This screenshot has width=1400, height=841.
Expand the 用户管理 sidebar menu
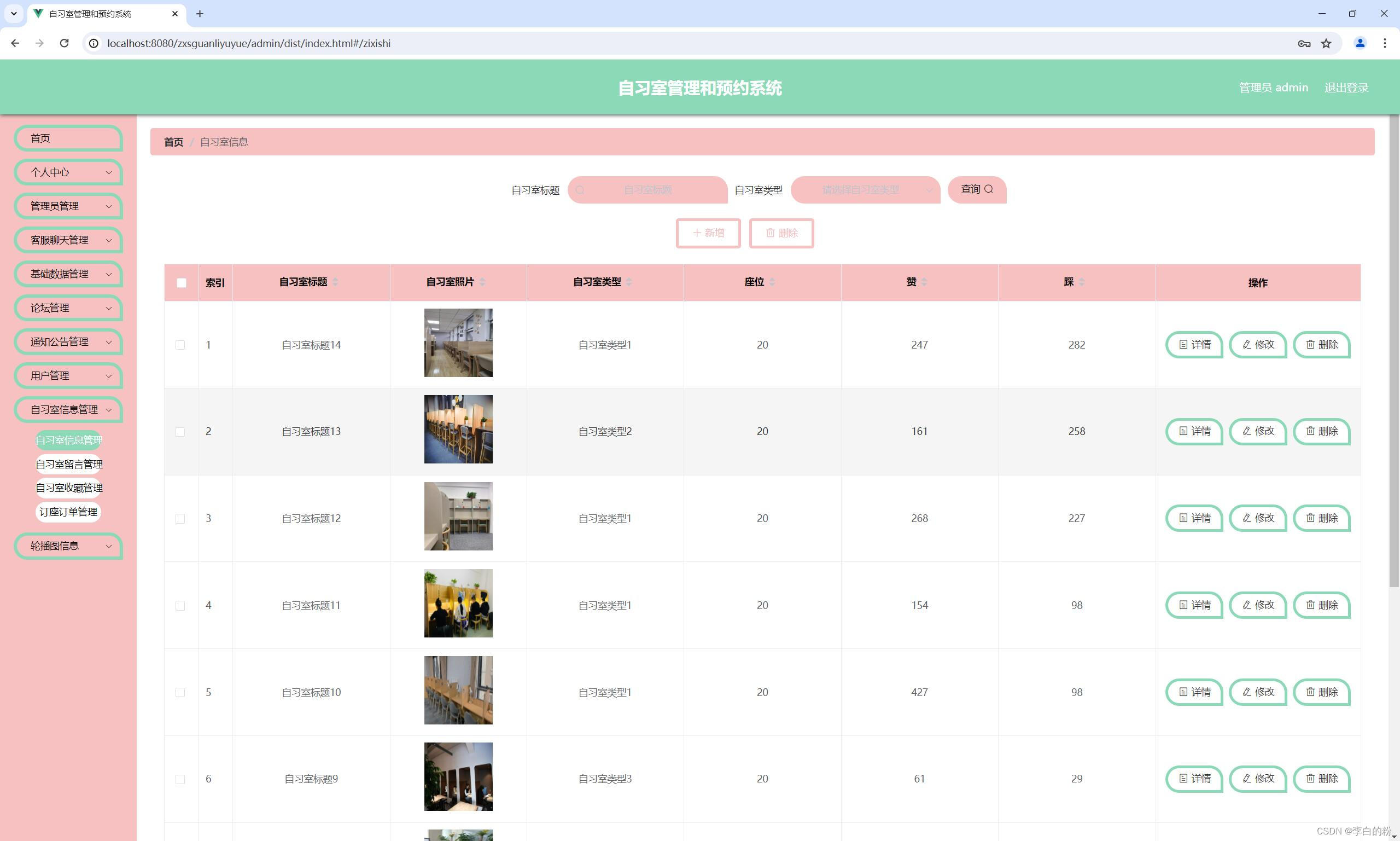click(x=68, y=376)
